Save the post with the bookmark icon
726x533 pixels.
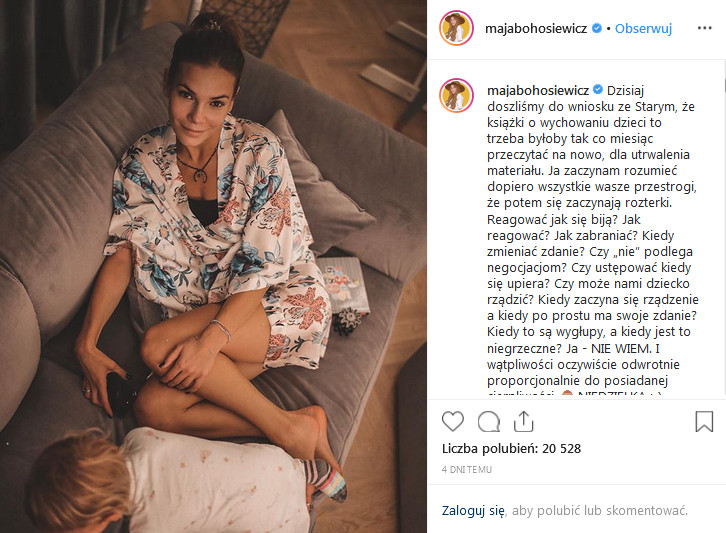point(704,421)
